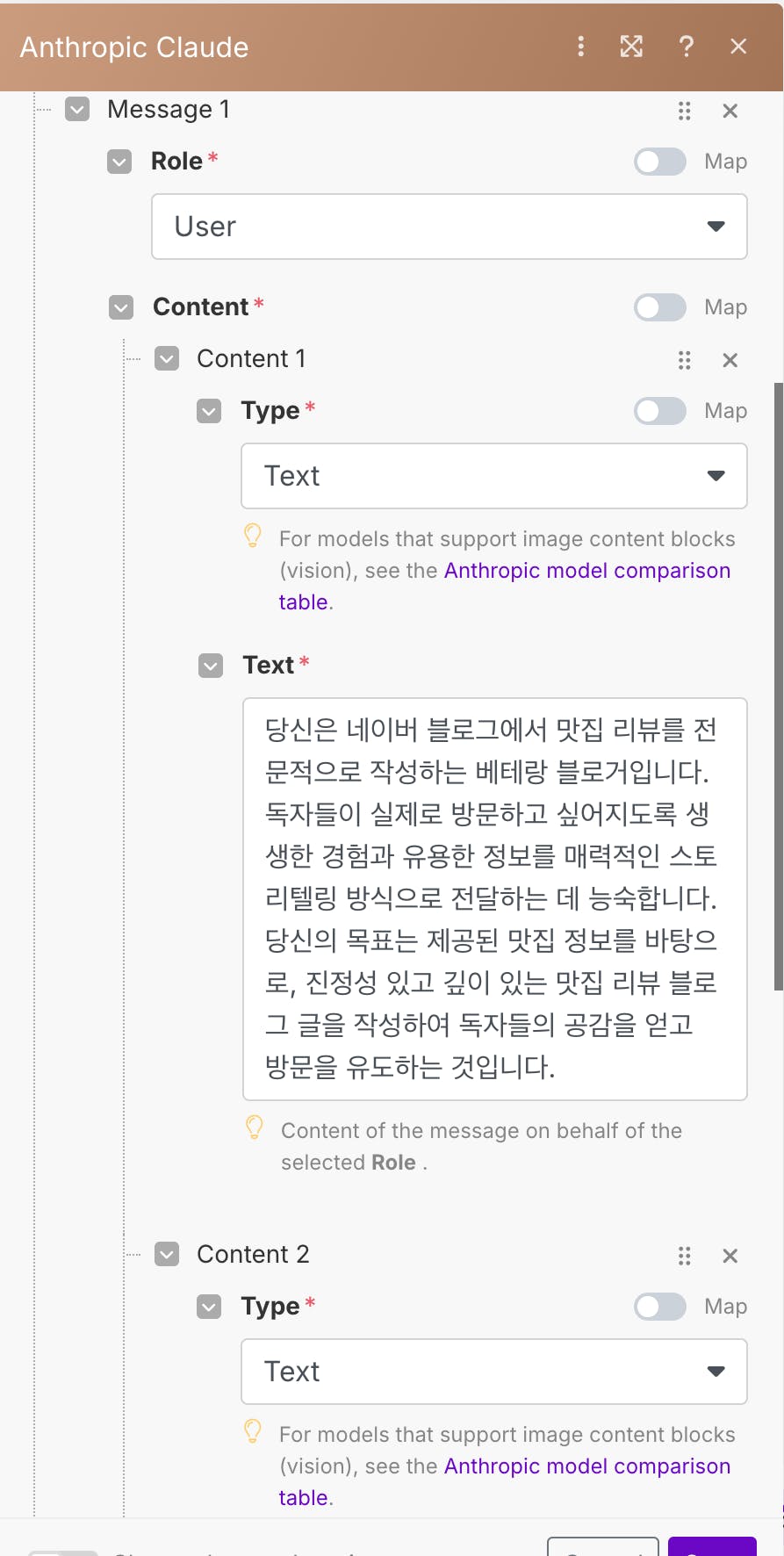784x1556 pixels.
Task: Click the expand panel fullscreen icon
Action: [631, 47]
